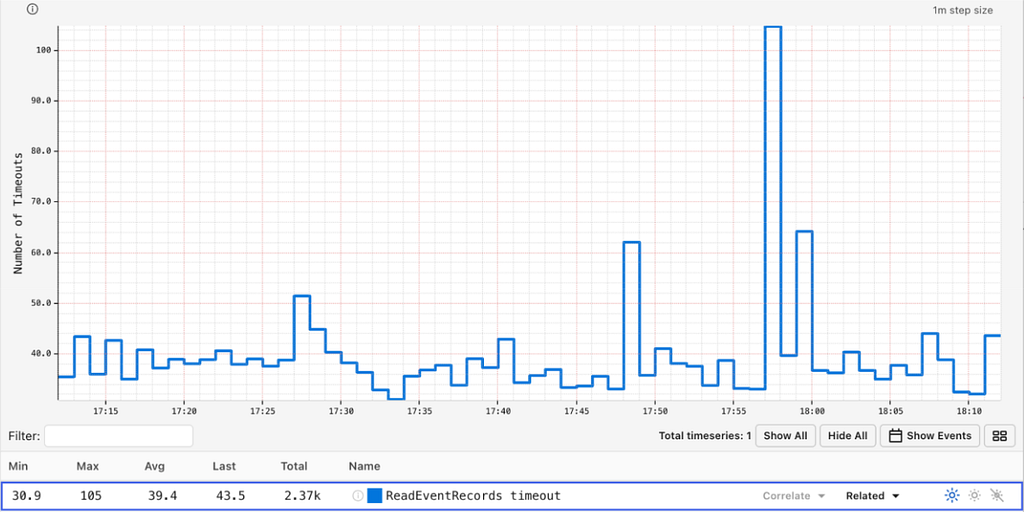
Task: Sort by the Total column header
Action: click(294, 466)
